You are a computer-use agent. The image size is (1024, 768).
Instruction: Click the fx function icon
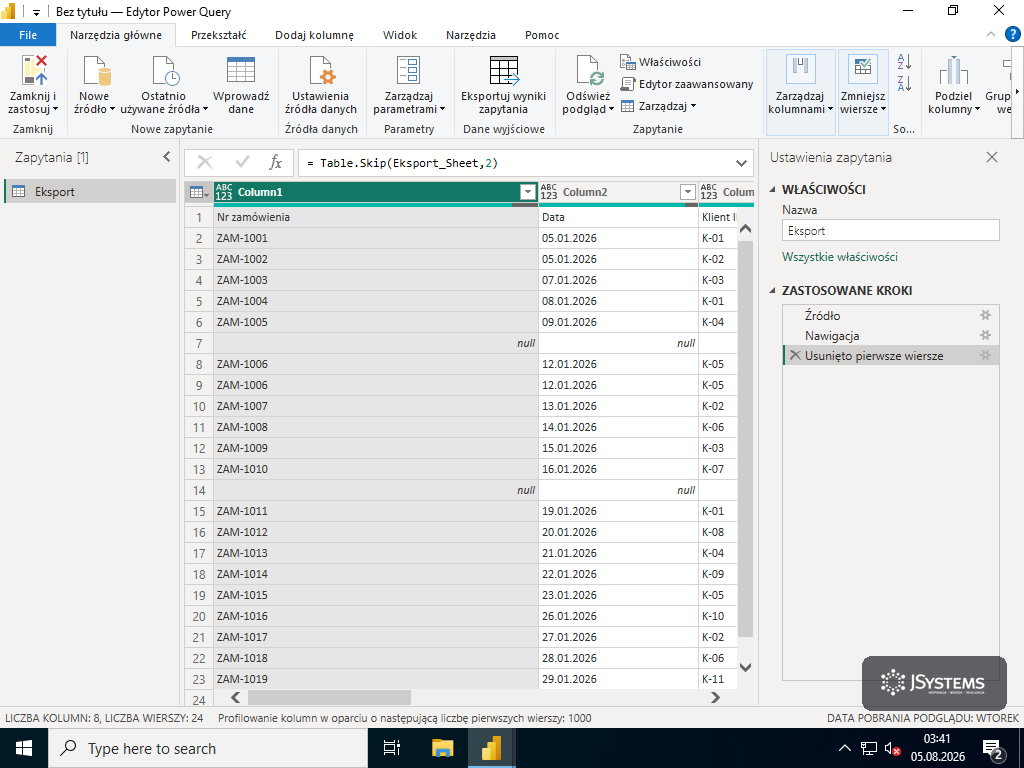click(x=276, y=163)
